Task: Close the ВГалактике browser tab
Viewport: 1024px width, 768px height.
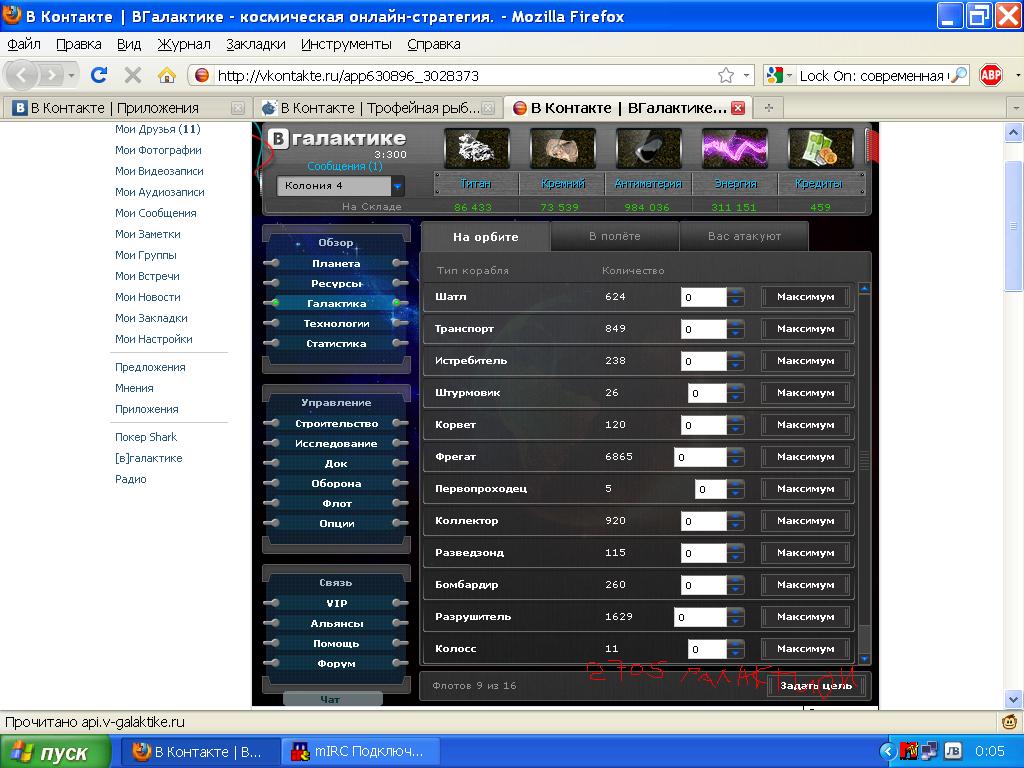Action: pyautogui.click(x=738, y=108)
